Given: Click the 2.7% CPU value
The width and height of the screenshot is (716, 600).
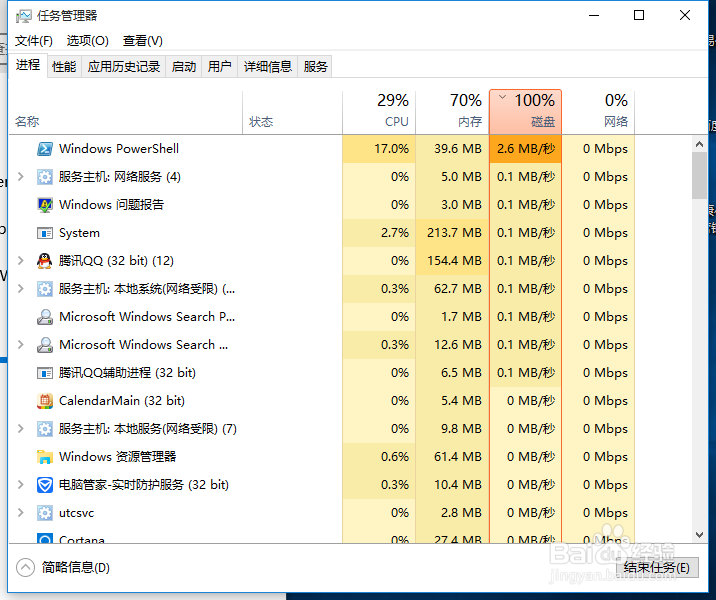Looking at the screenshot, I should coord(395,233).
